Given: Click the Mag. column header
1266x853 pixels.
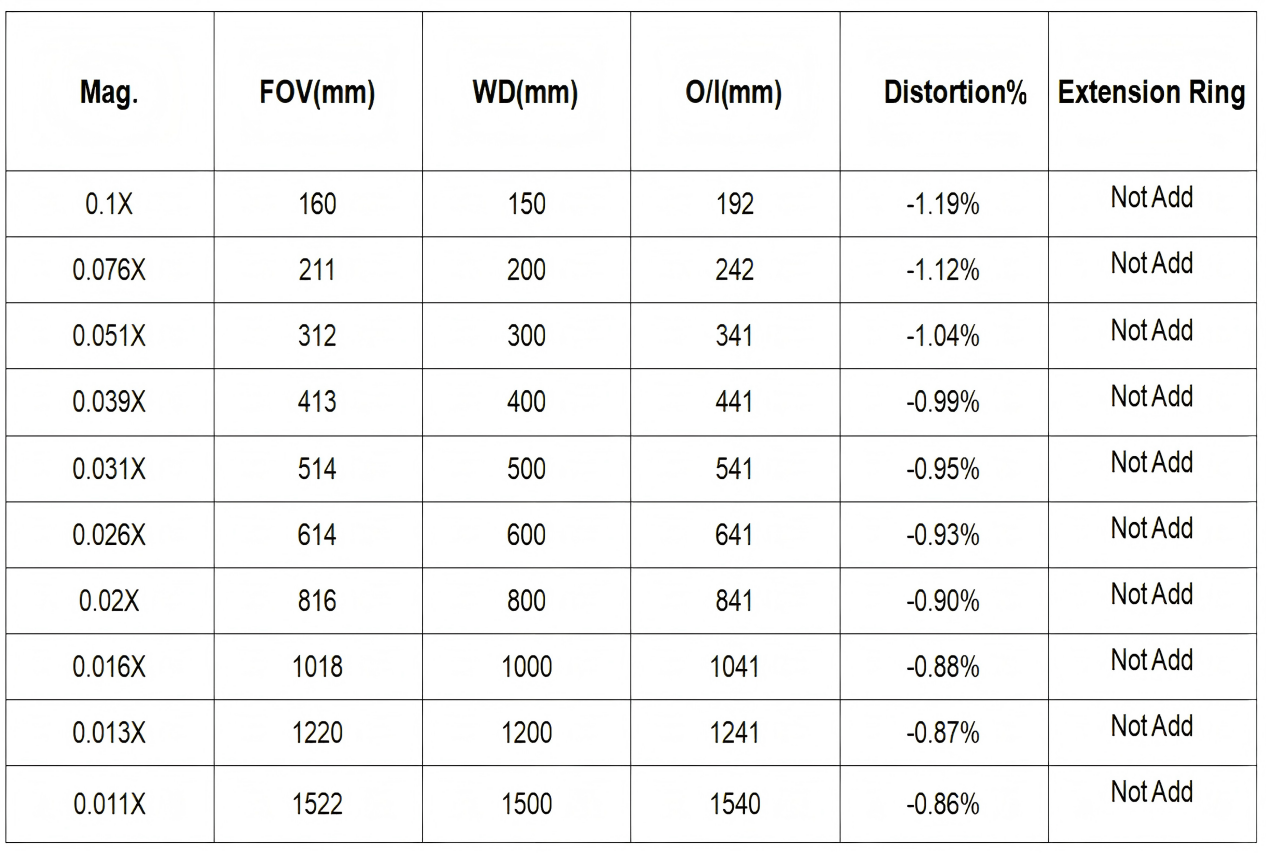Looking at the screenshot, I should pyautogui.click(x=109, y=94).
